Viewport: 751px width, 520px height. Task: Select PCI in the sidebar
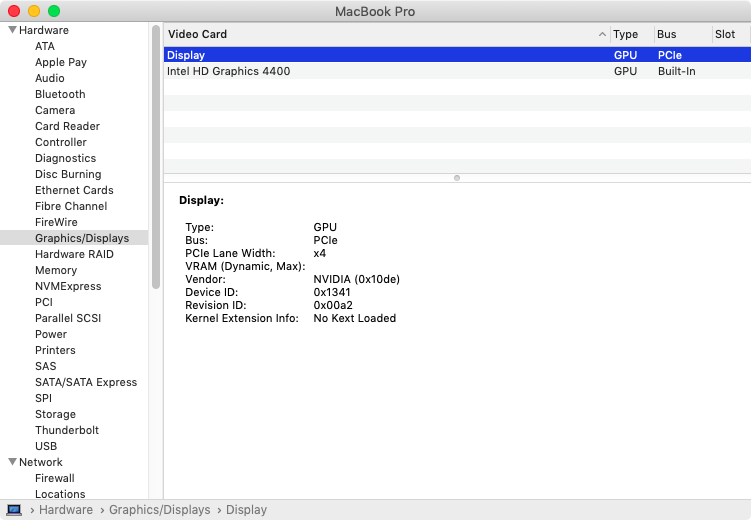pyautogui.click(x=44, y=302)
